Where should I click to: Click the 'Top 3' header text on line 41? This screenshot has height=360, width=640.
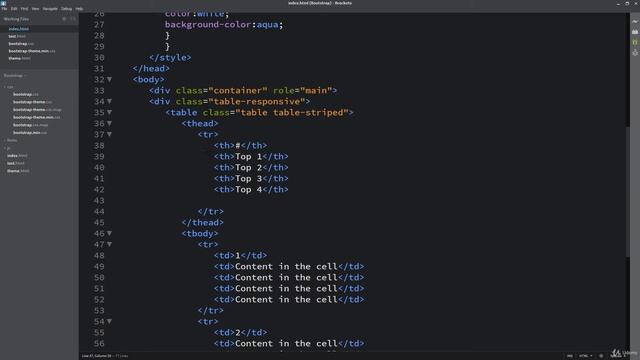(249, 179)
